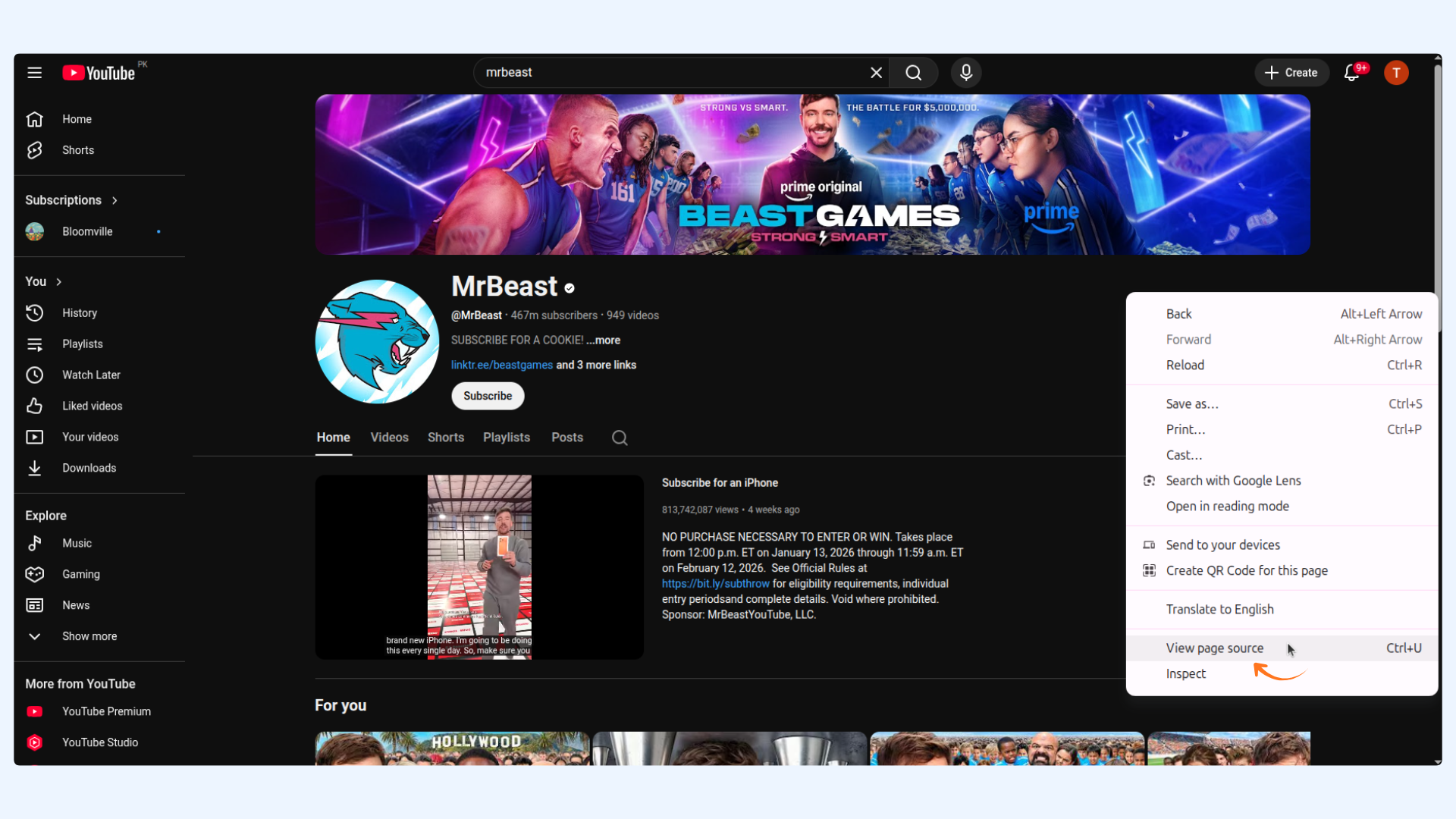Viewport: 1456px width, 819px height.
Task: Expand the You section chevron
Action: 58,281
